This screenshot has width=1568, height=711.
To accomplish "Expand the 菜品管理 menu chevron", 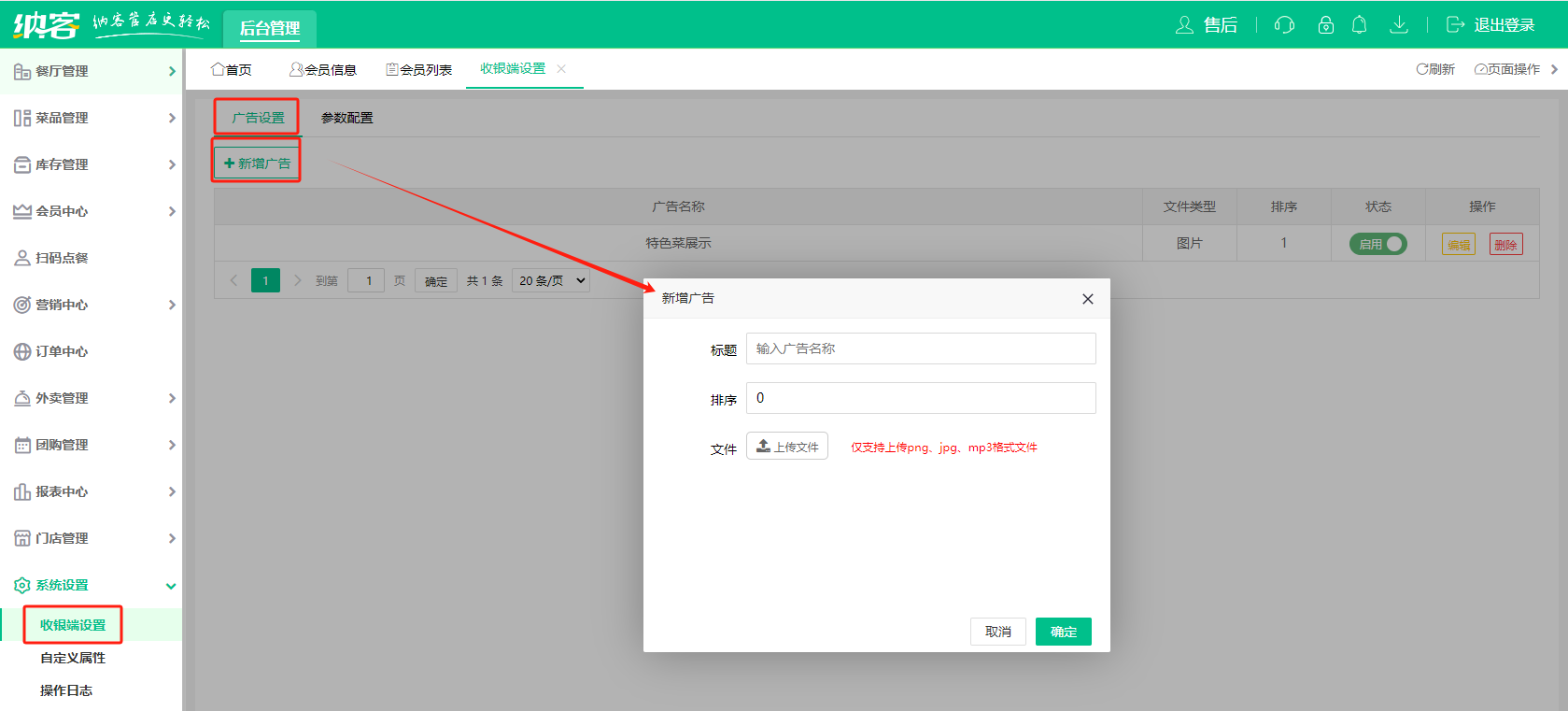I will pyautogui.click(x=172, y=118).
